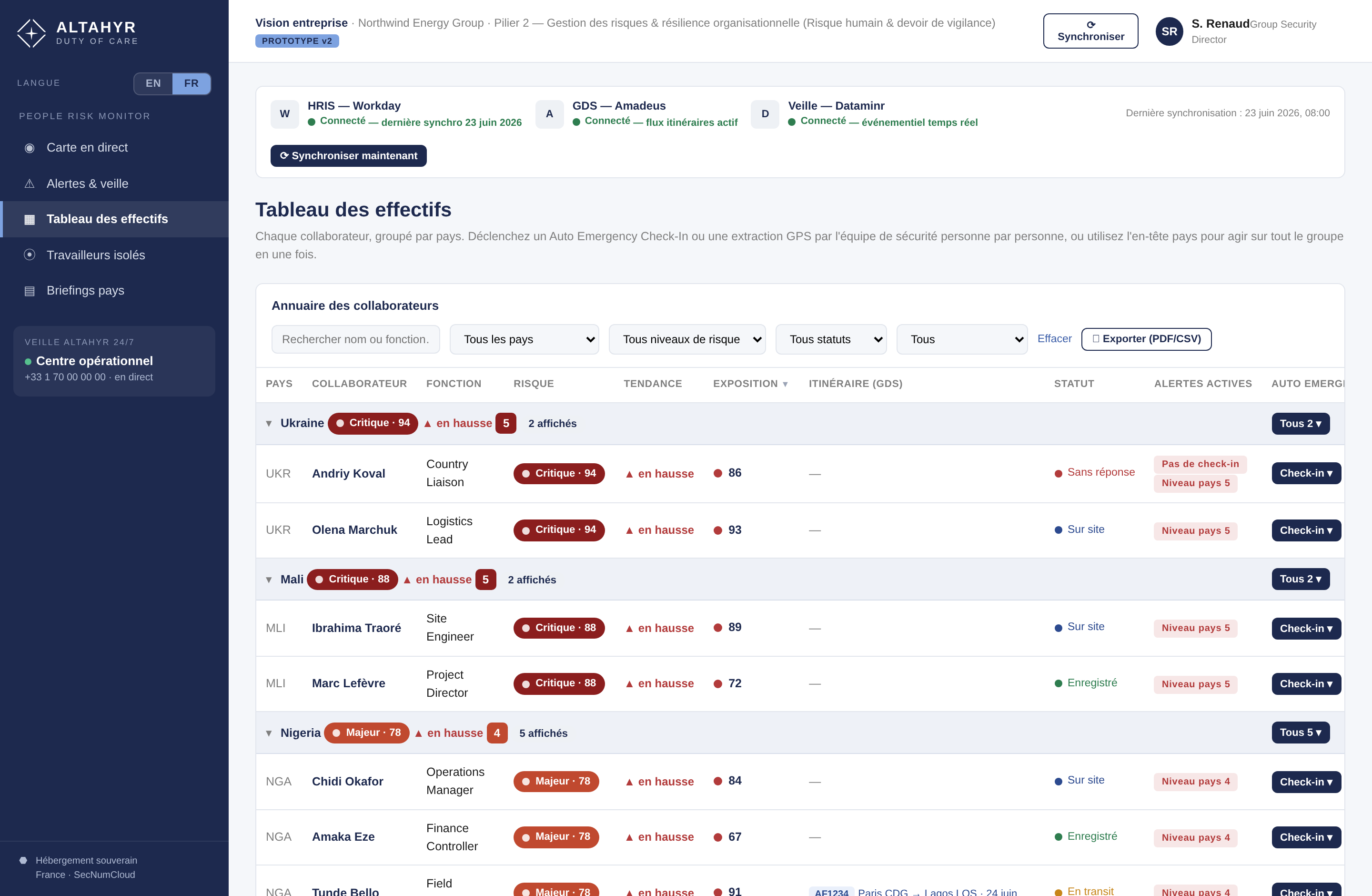Screen dimensions: 1372x896
Task: Click the Exposition column header
Action: coord(750,384)
